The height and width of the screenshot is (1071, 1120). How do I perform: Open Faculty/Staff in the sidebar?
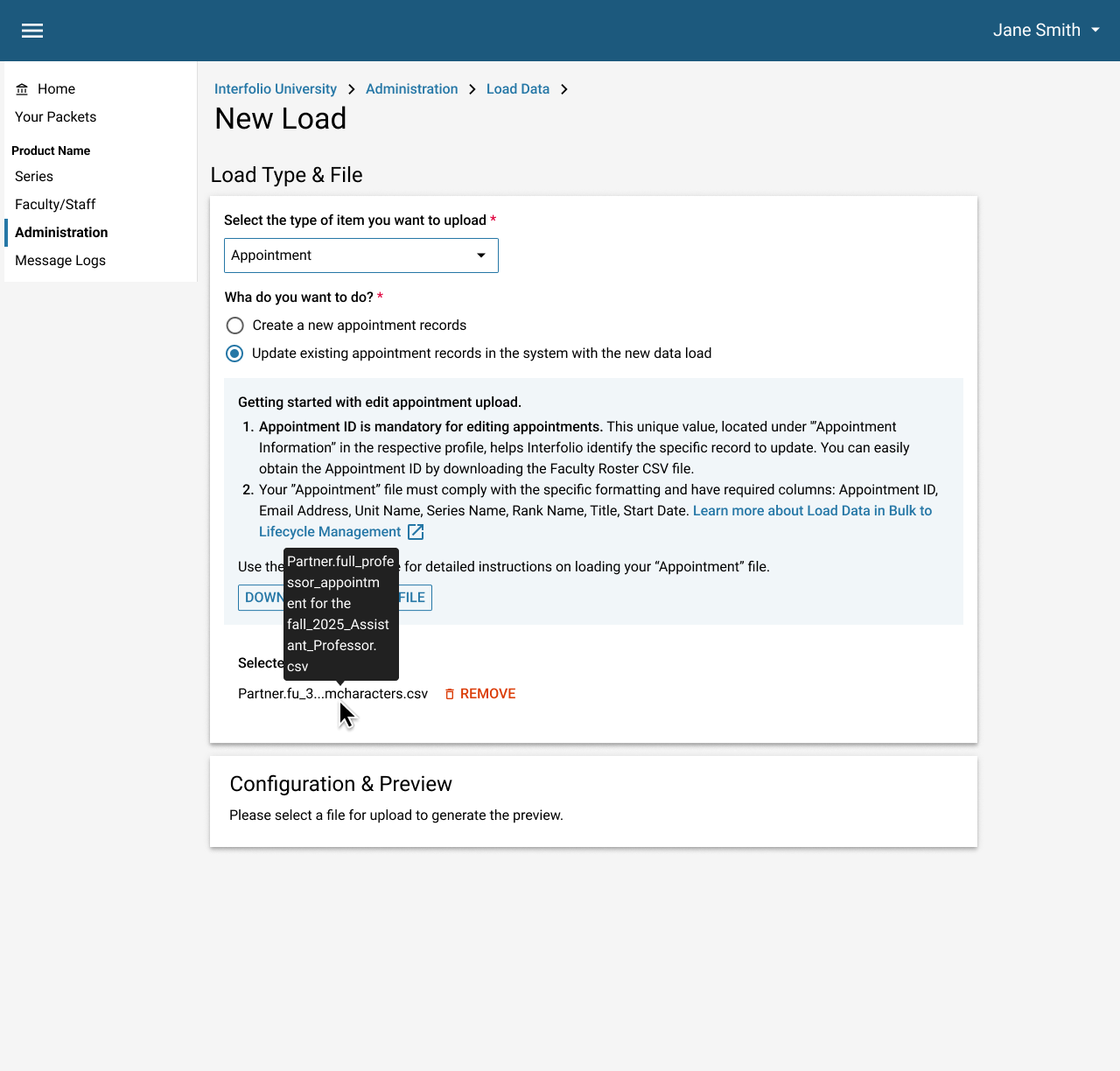pyautogui.click(x=55, y=205)
